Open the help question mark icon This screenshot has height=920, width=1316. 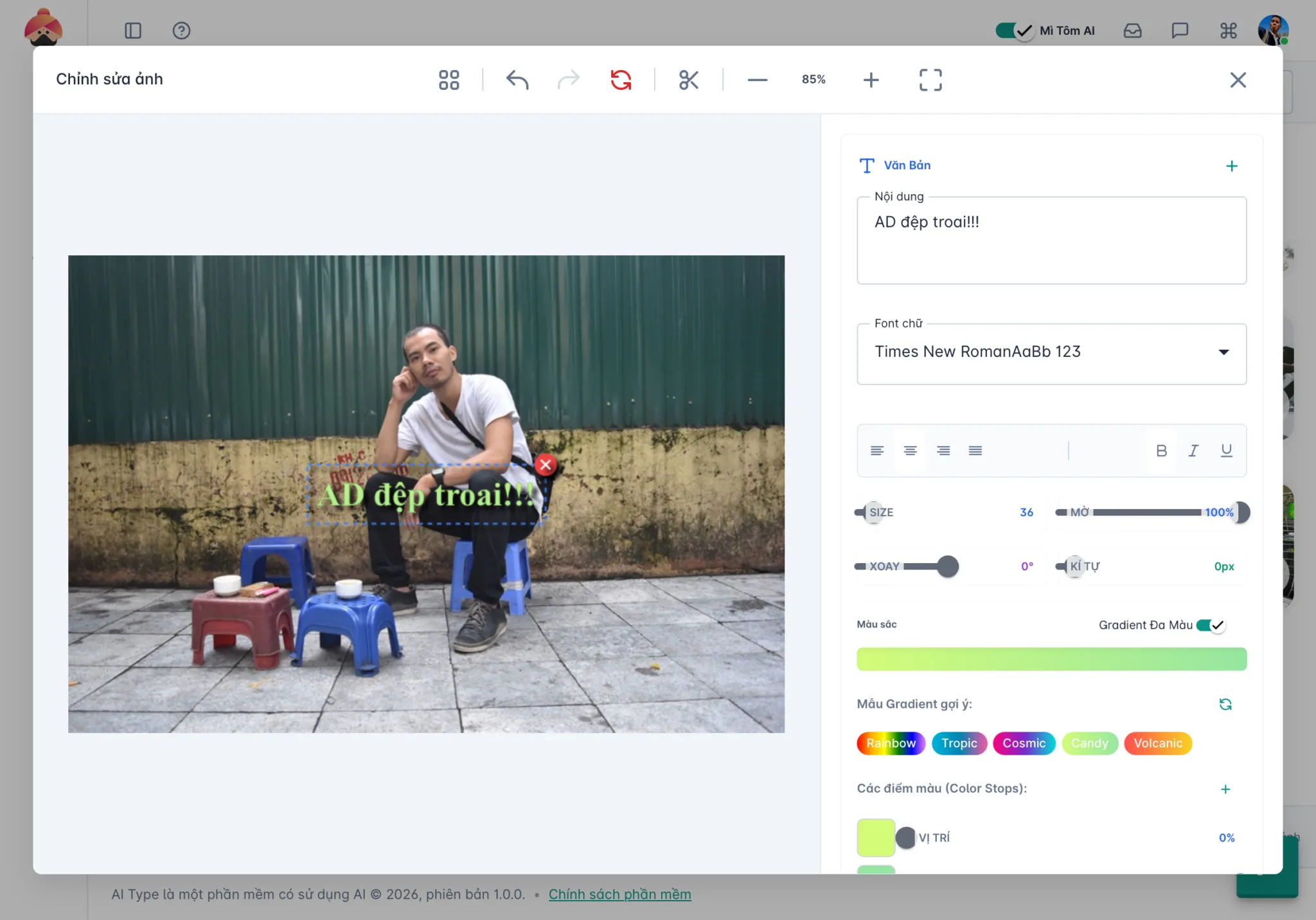click(181, 30)
